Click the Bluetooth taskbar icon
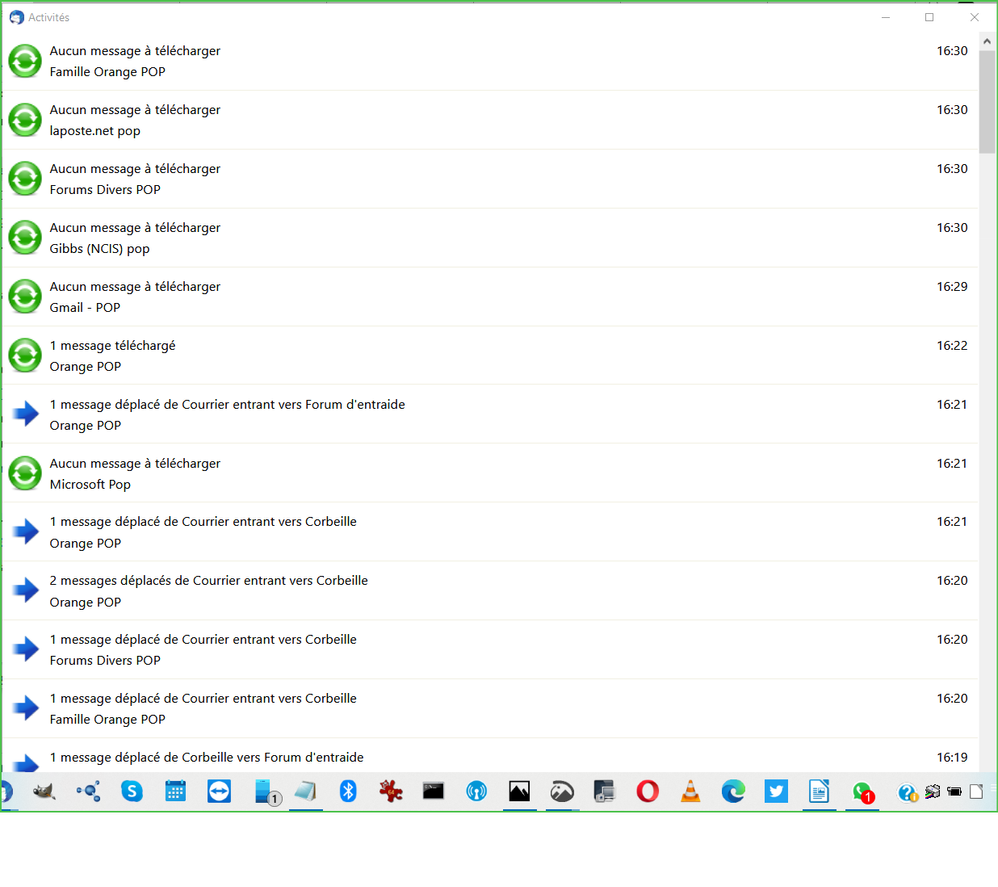The image size is (998, 887). click(x=348, y=792)
